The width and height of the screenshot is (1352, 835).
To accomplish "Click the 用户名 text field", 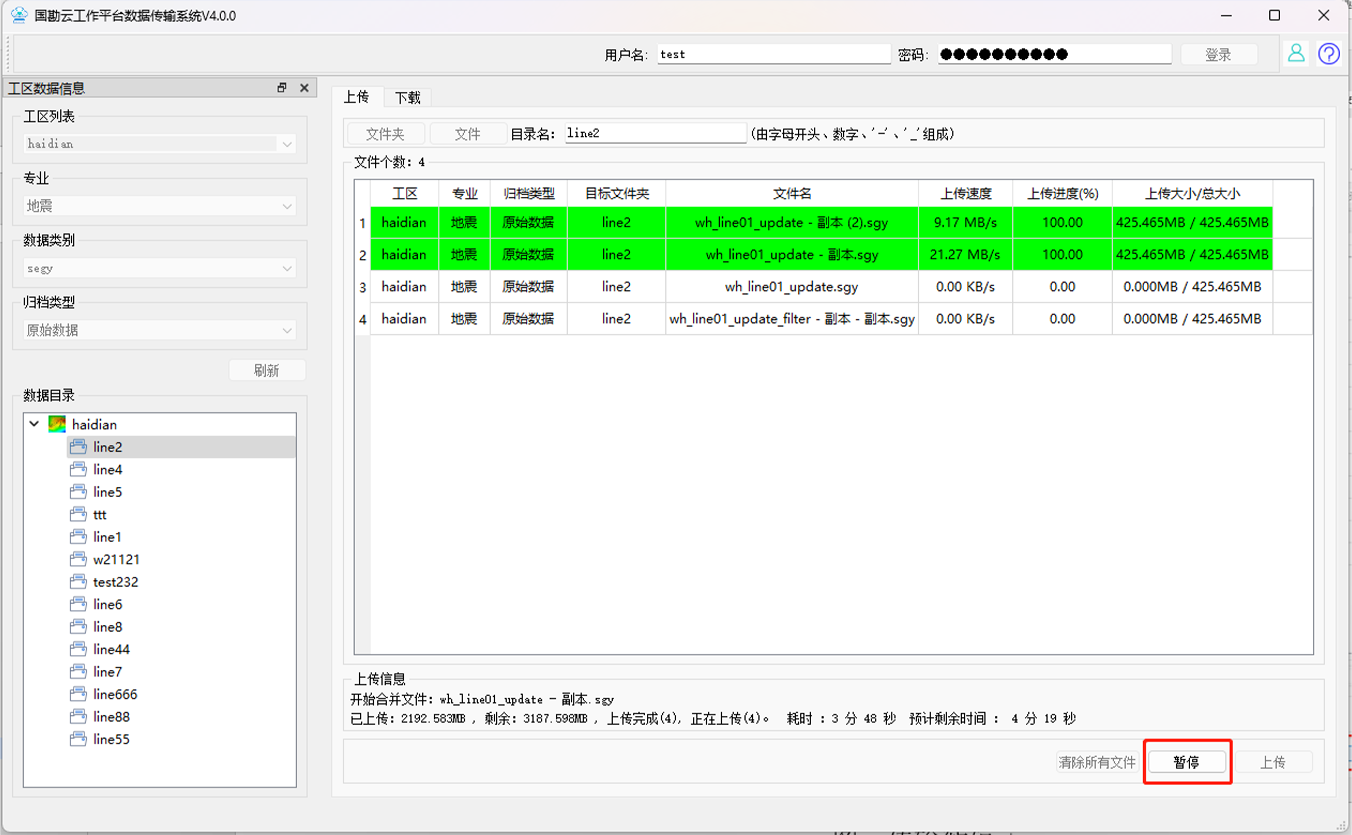I will [772, 54].
